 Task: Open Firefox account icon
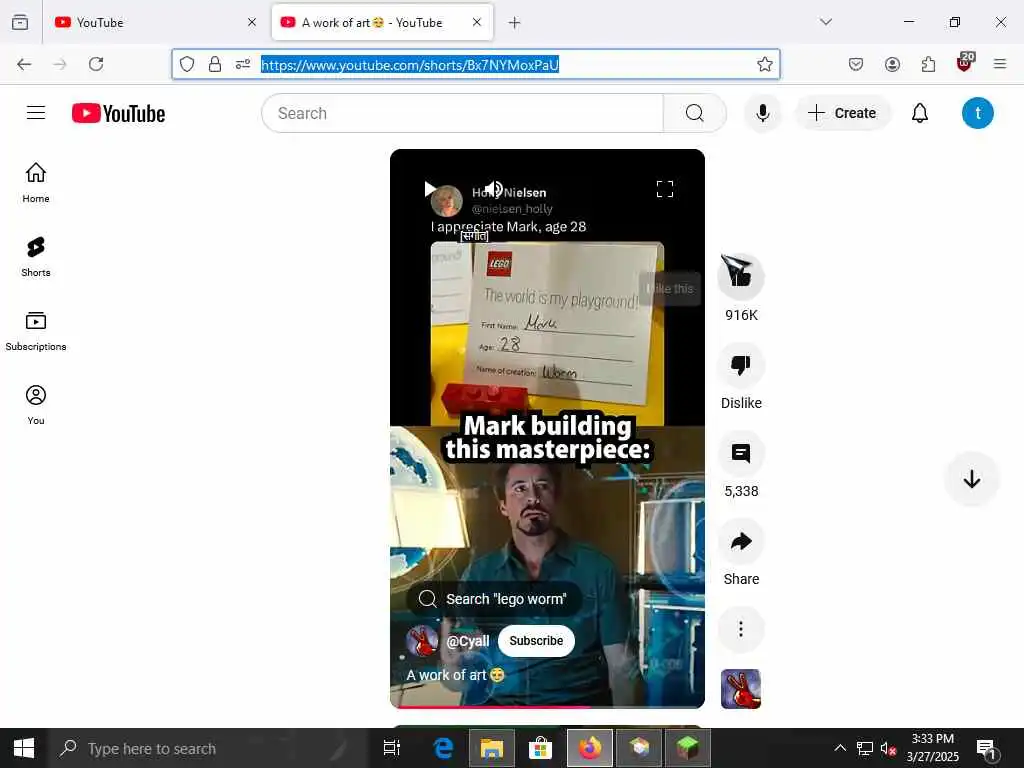pyautogui.click(x=892, y=64)
